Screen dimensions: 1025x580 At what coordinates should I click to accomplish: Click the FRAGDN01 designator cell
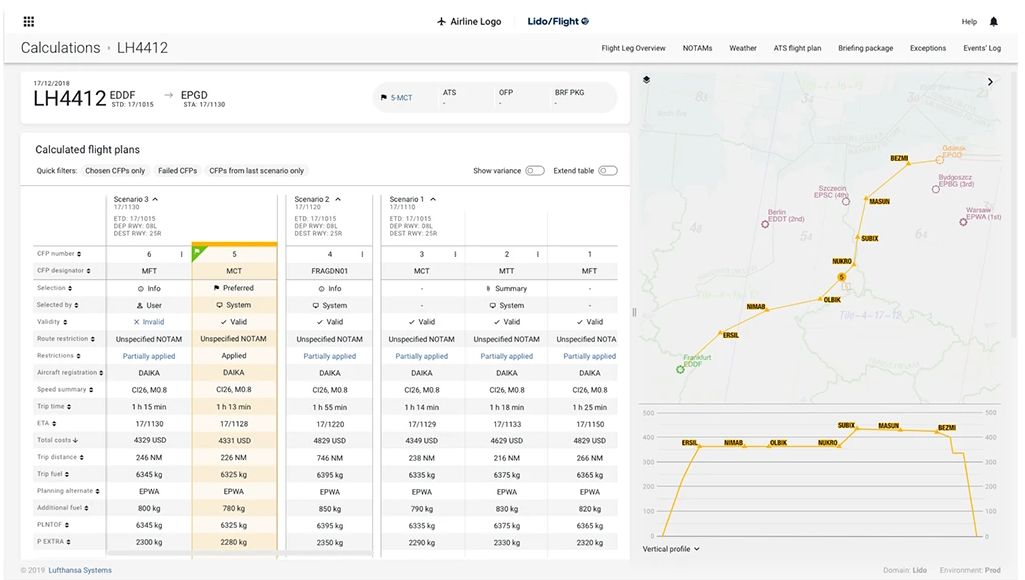coord(329,271)
